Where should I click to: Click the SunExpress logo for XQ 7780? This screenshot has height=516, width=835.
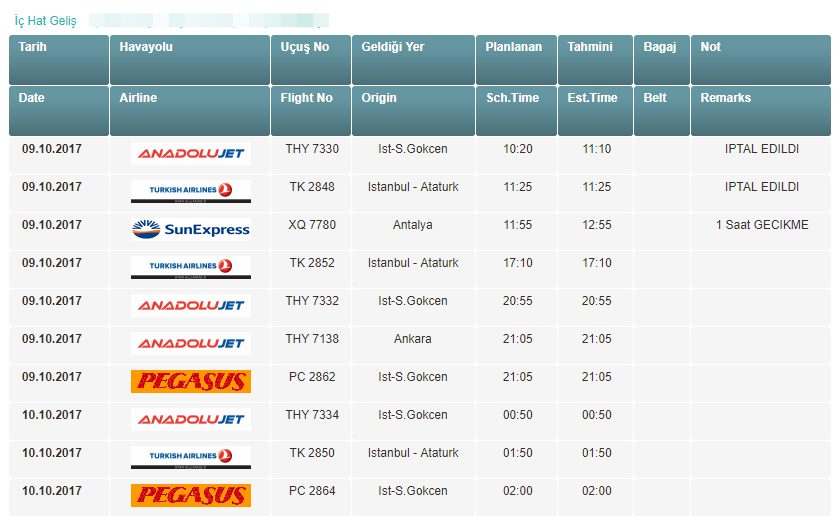point(191,230)
